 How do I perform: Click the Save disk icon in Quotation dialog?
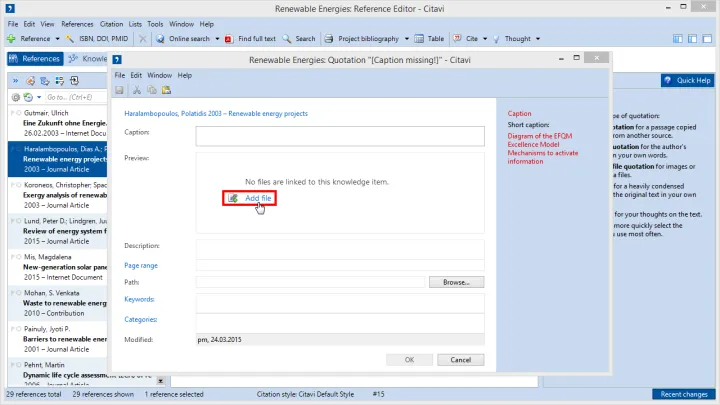click(119, 90)
